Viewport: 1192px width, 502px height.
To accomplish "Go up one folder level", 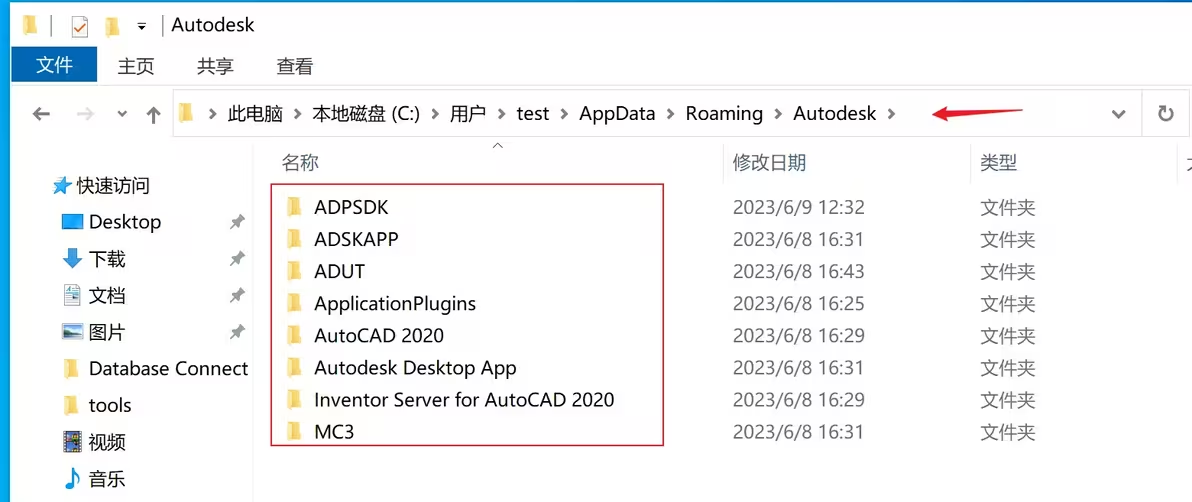I will pyautogui.click(x=154, y=114).
